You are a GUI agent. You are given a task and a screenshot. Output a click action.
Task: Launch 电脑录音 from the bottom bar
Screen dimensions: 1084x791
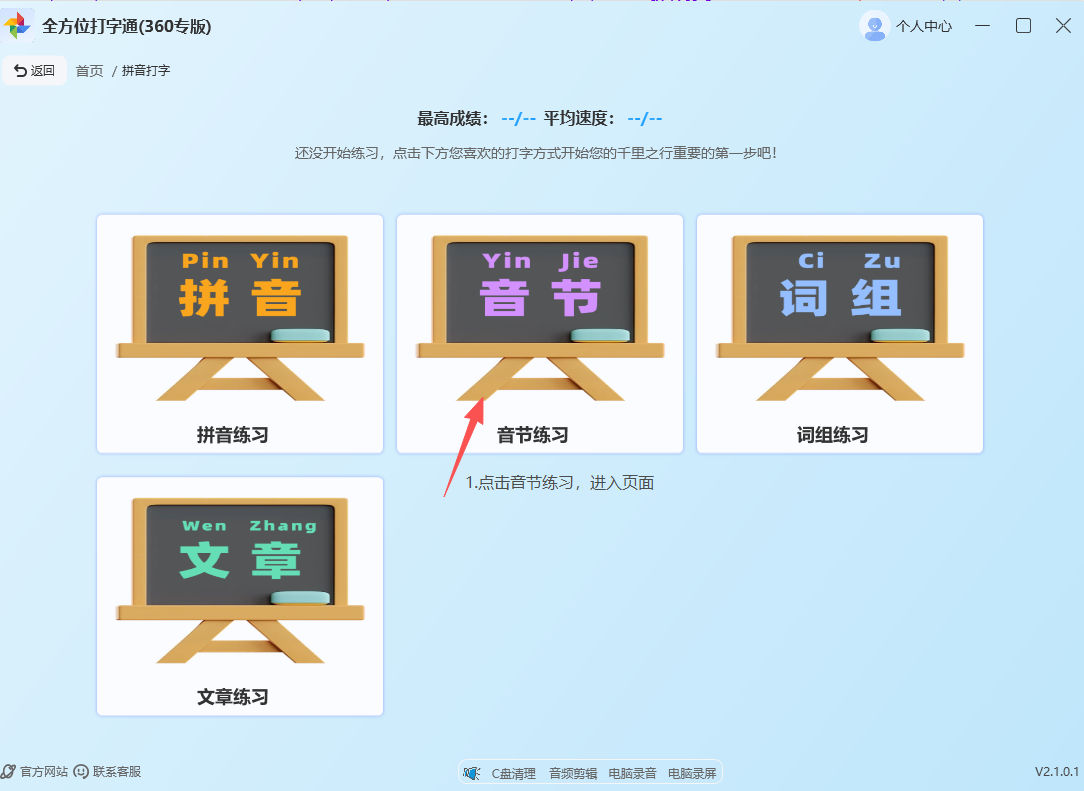pos(631,772)
